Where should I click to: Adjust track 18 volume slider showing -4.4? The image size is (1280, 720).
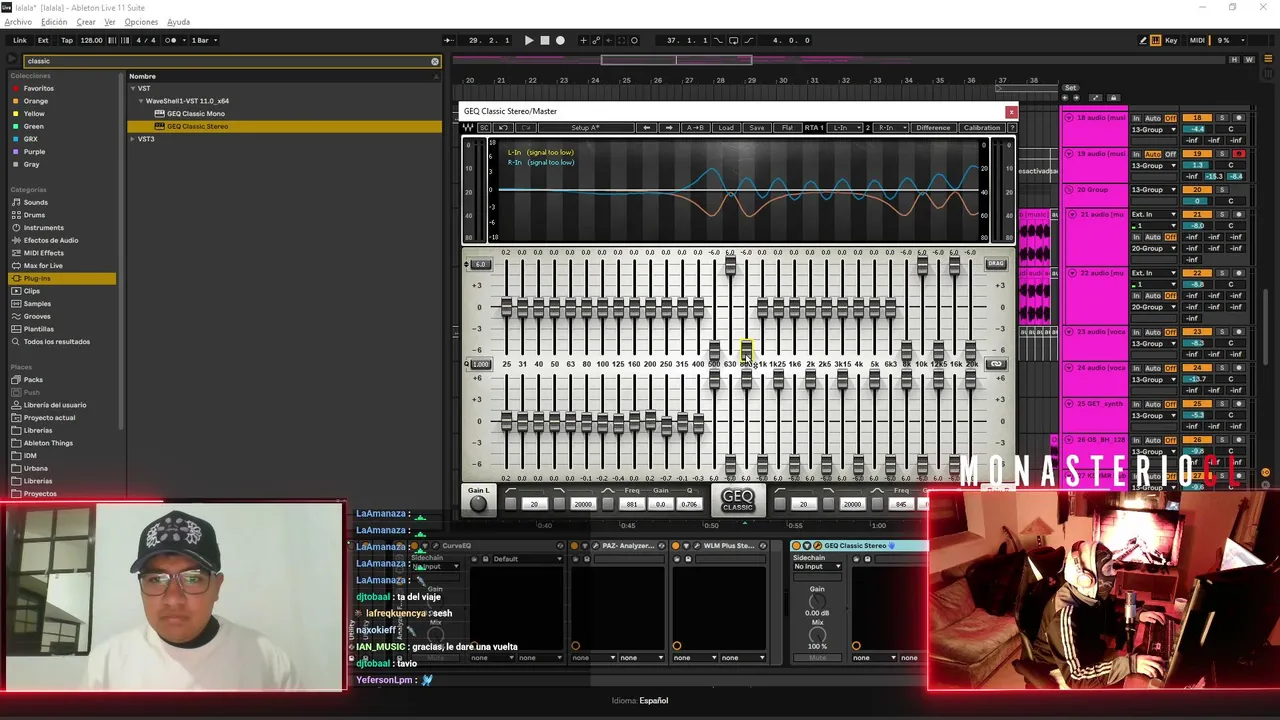point(1197,130)
